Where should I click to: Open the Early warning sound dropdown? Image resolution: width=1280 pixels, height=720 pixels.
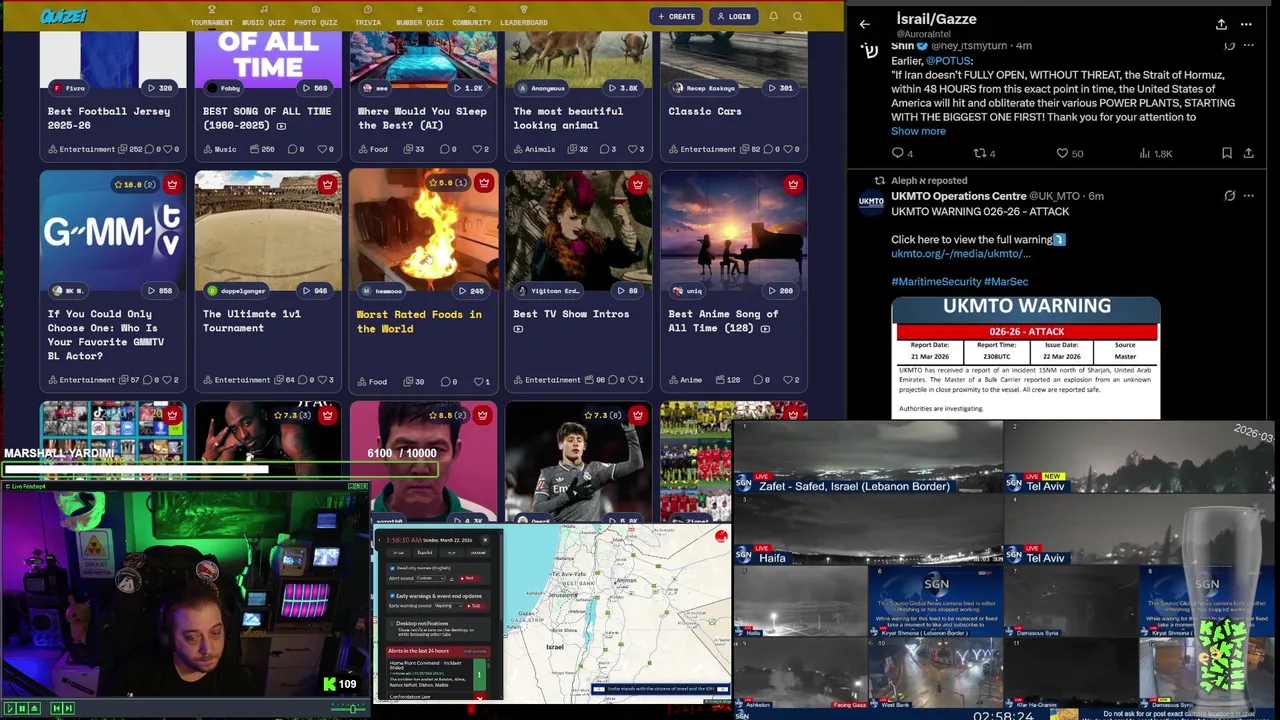pos(448,606)
